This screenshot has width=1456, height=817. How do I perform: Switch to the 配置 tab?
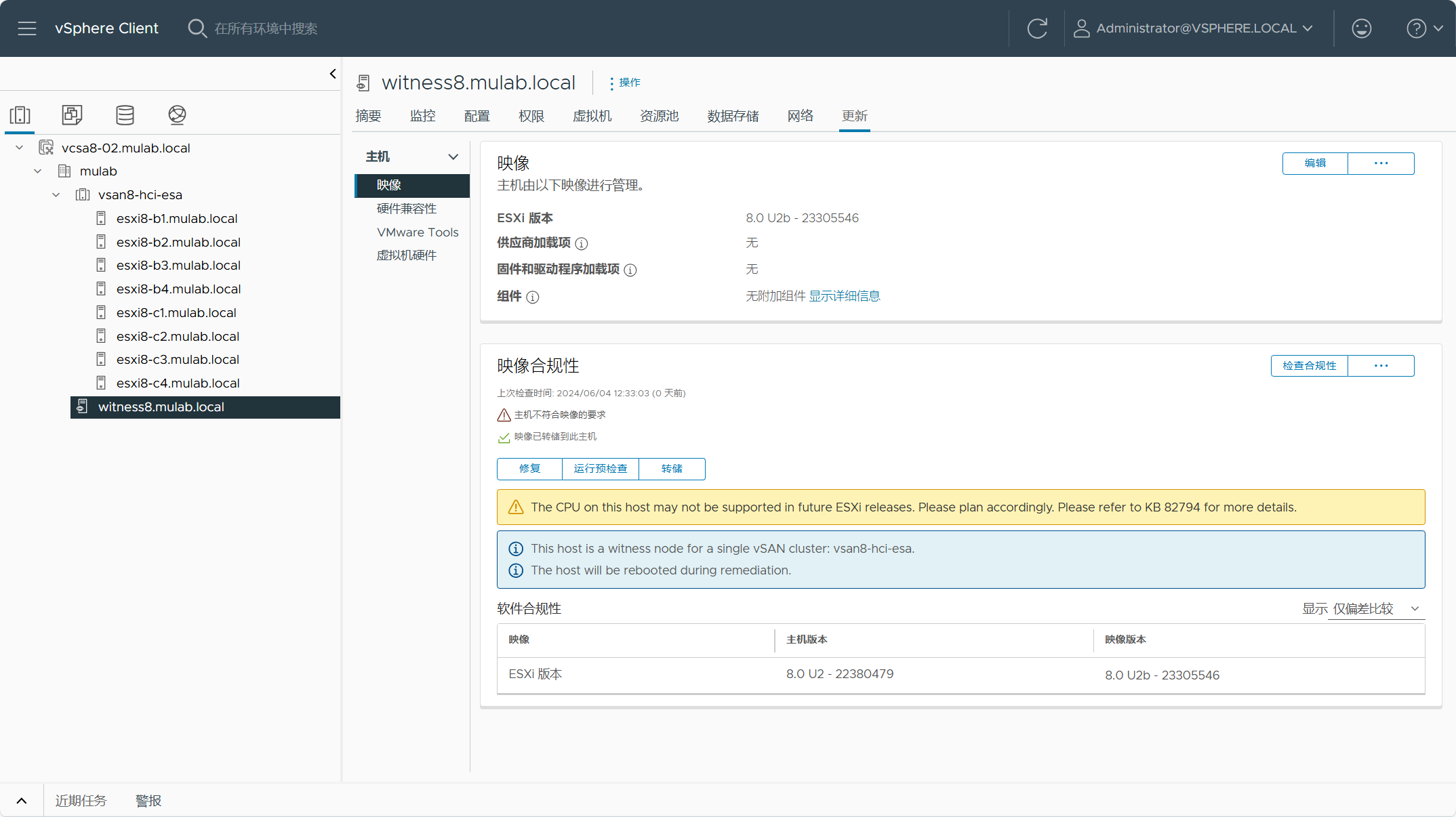[x=477, y=117]
